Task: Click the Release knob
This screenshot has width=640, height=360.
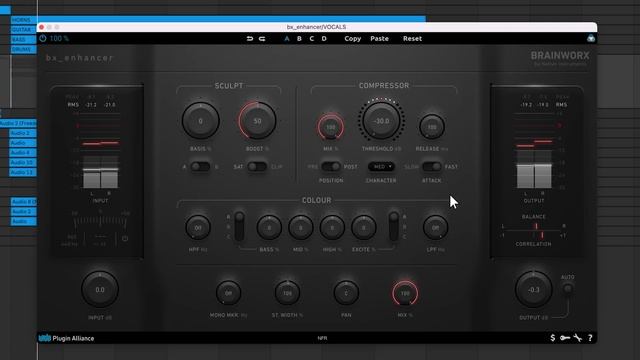Action: [x=432, y=127]
